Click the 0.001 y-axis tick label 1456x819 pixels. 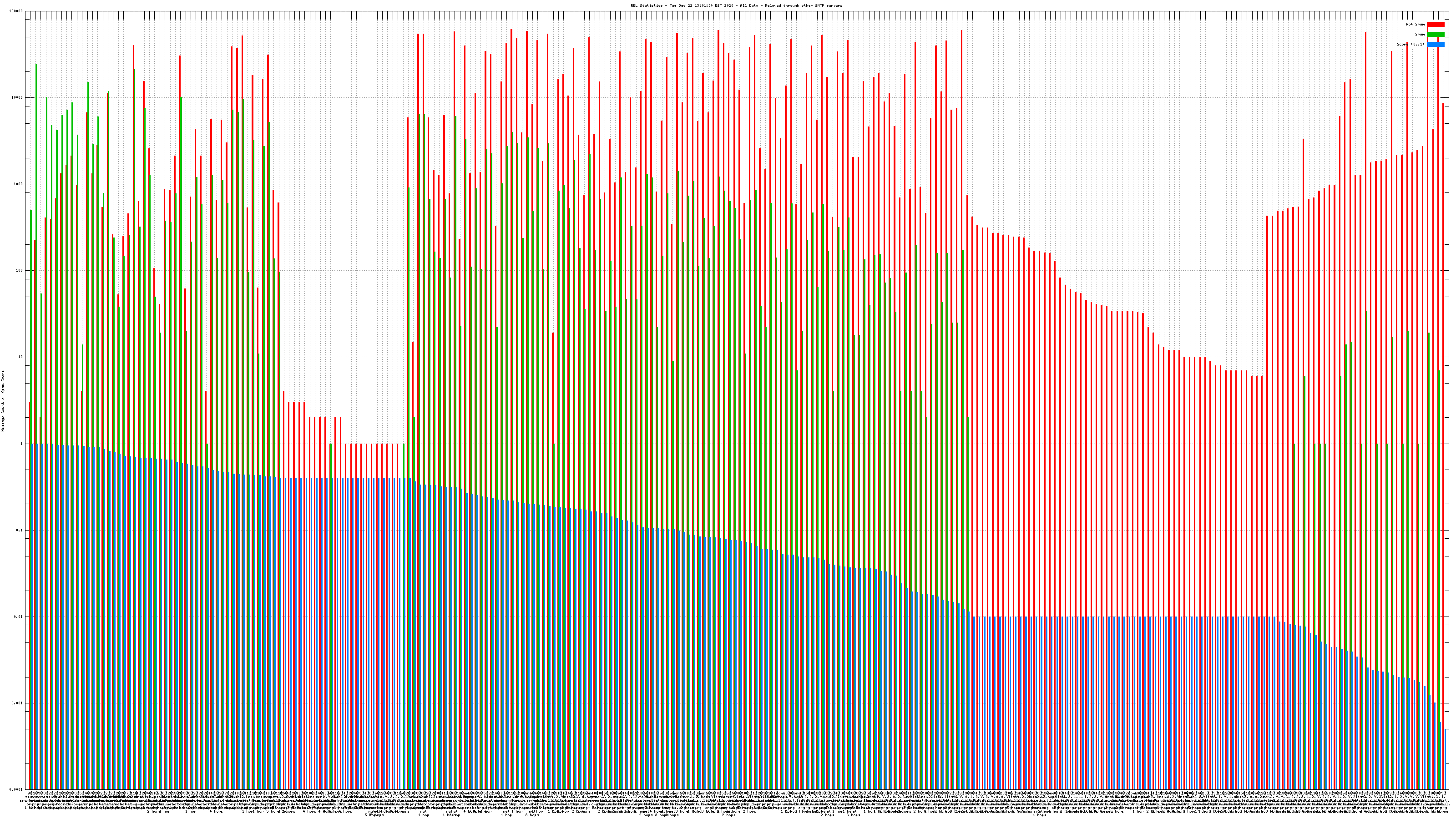click(18, 703)
